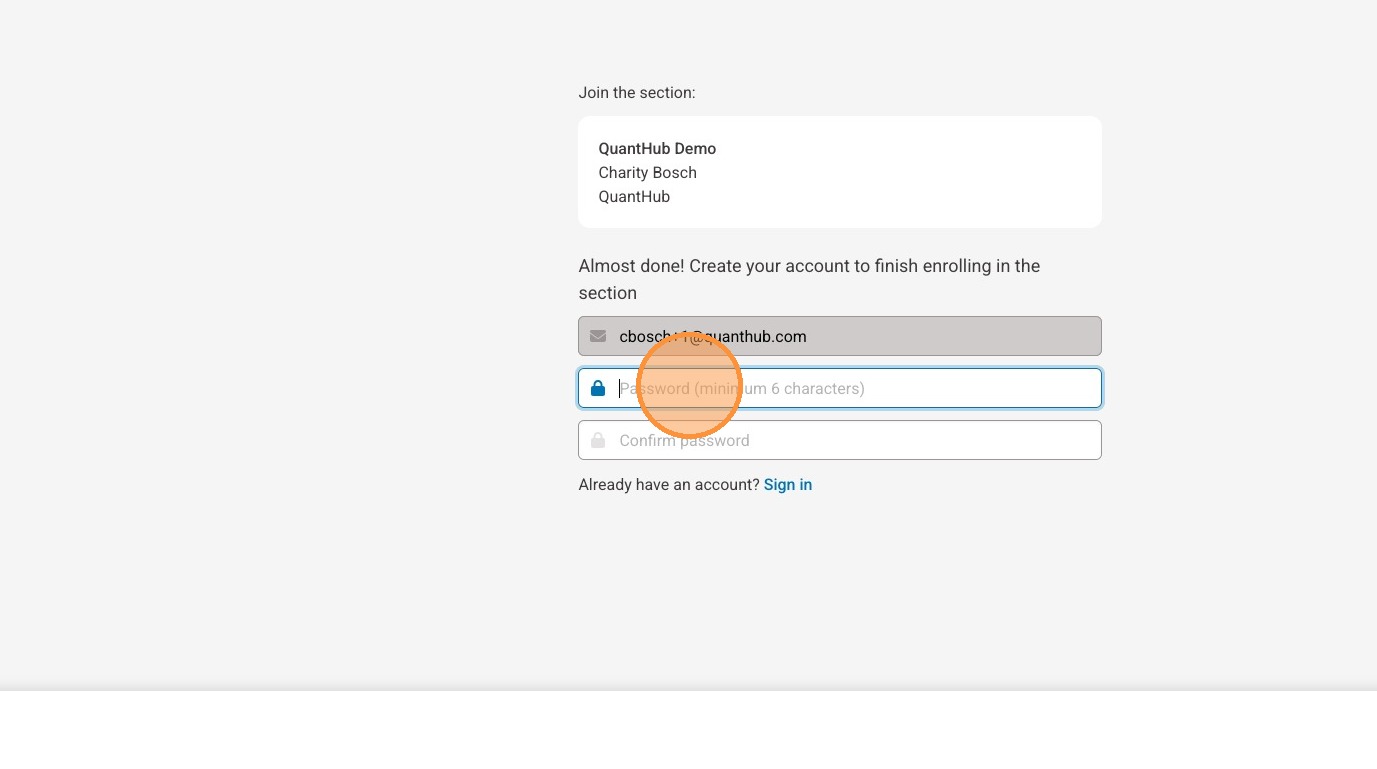Click the lone word "section" under Almost done
Image resolution: width=1377 pixels, height=769 pixels.
point(608,293)
